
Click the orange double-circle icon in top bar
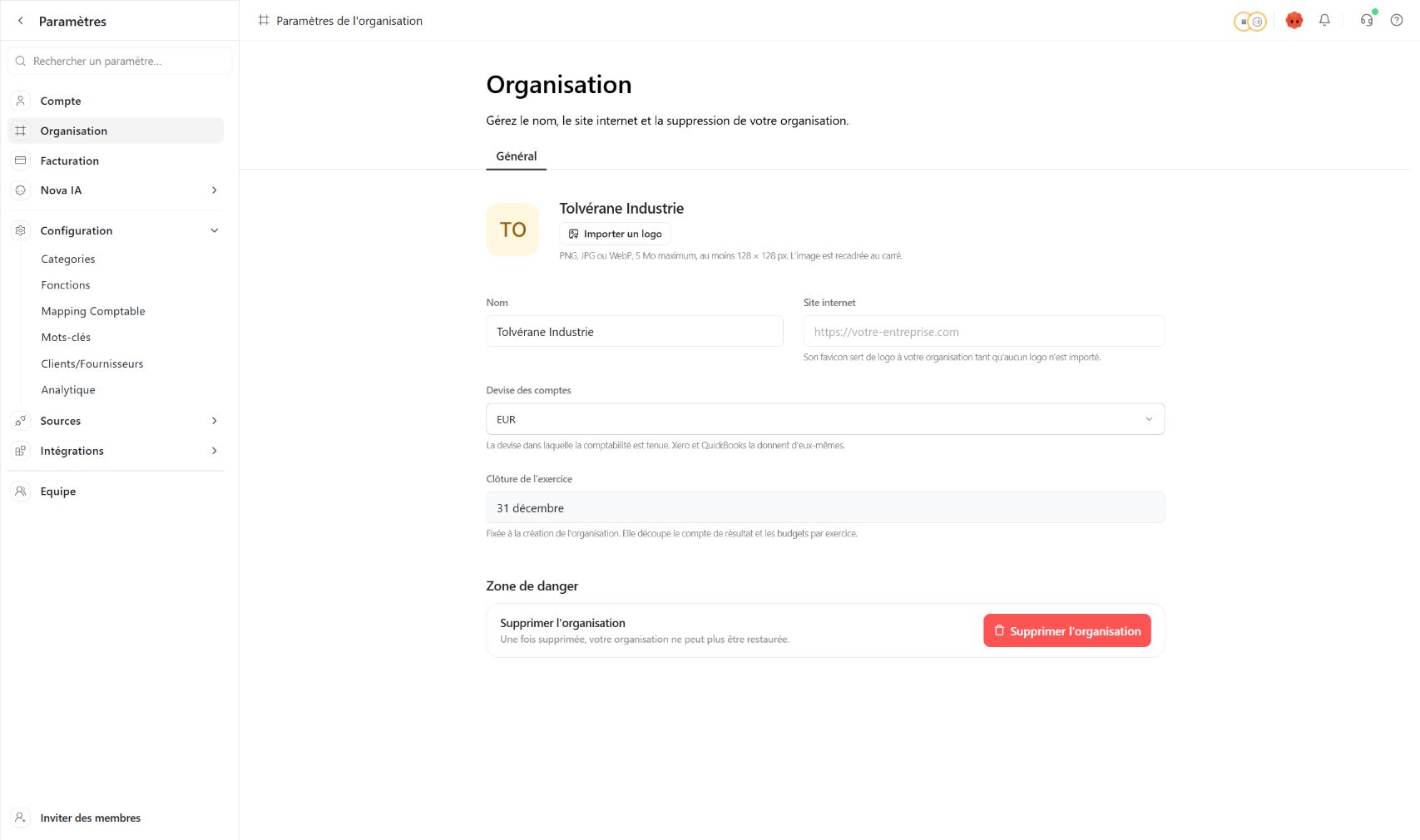click(1249, 21)
